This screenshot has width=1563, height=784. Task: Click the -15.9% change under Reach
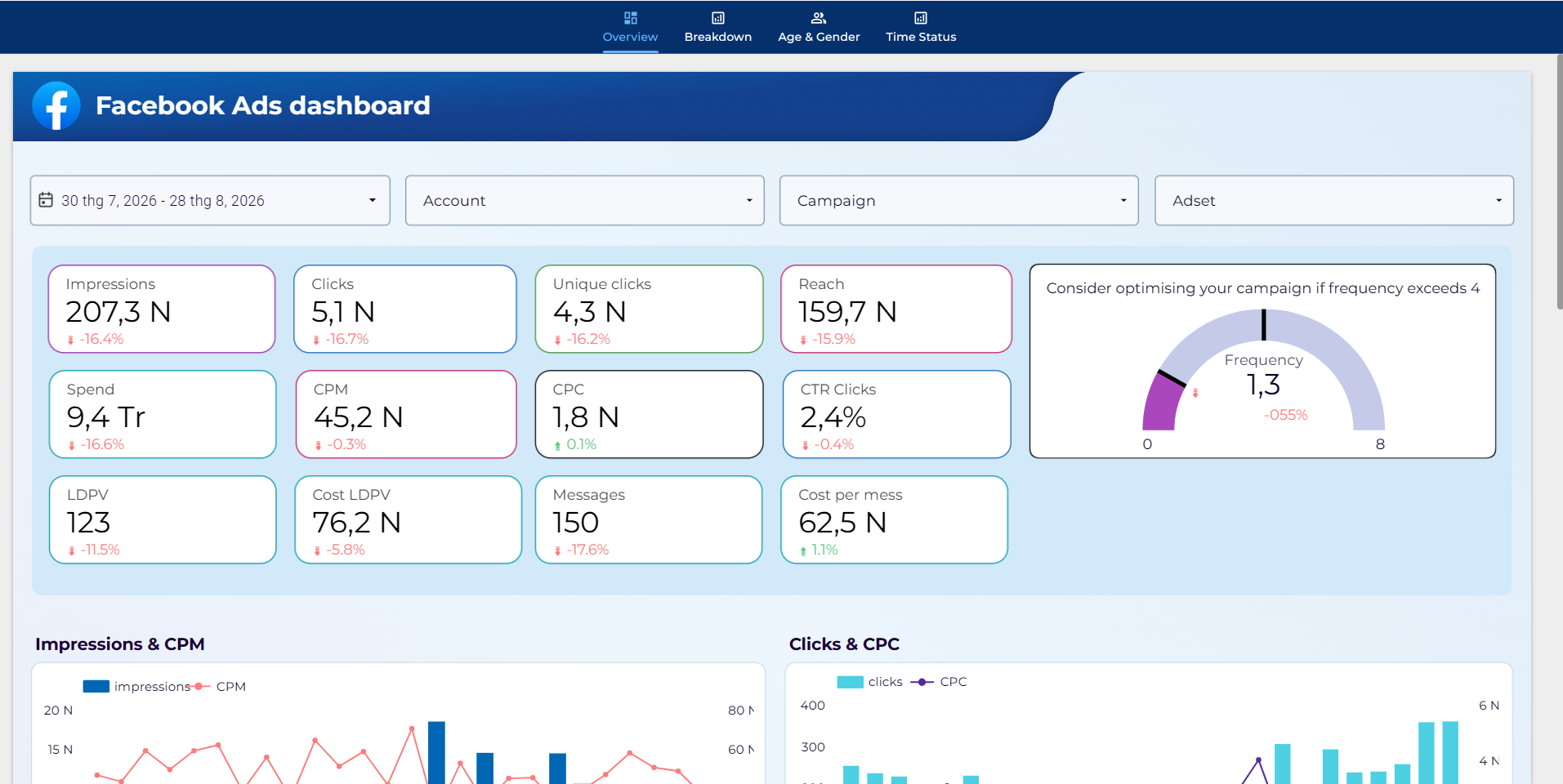pos(834,339)
